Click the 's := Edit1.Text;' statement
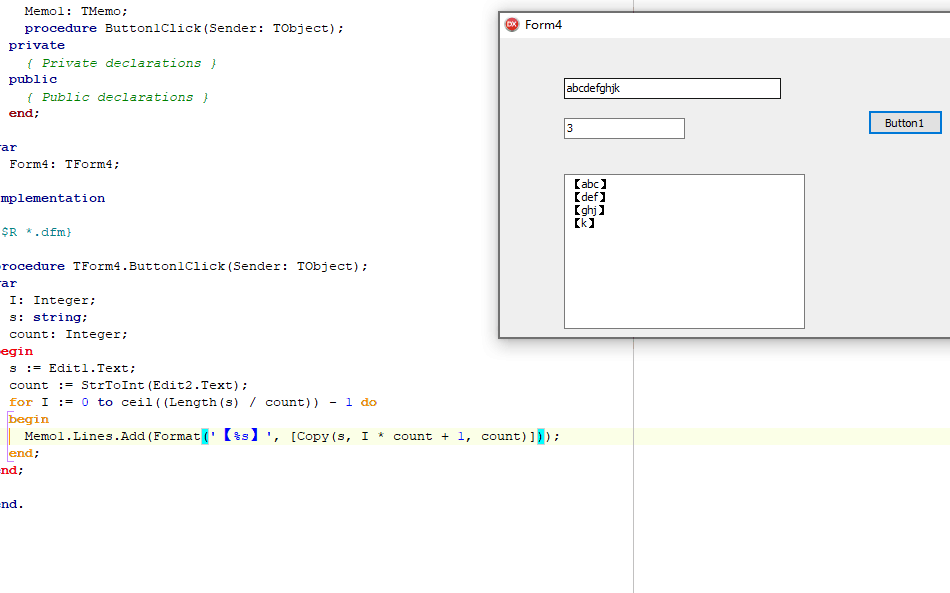Viewport: 950px width, 593px height. [x=72, y=368]
